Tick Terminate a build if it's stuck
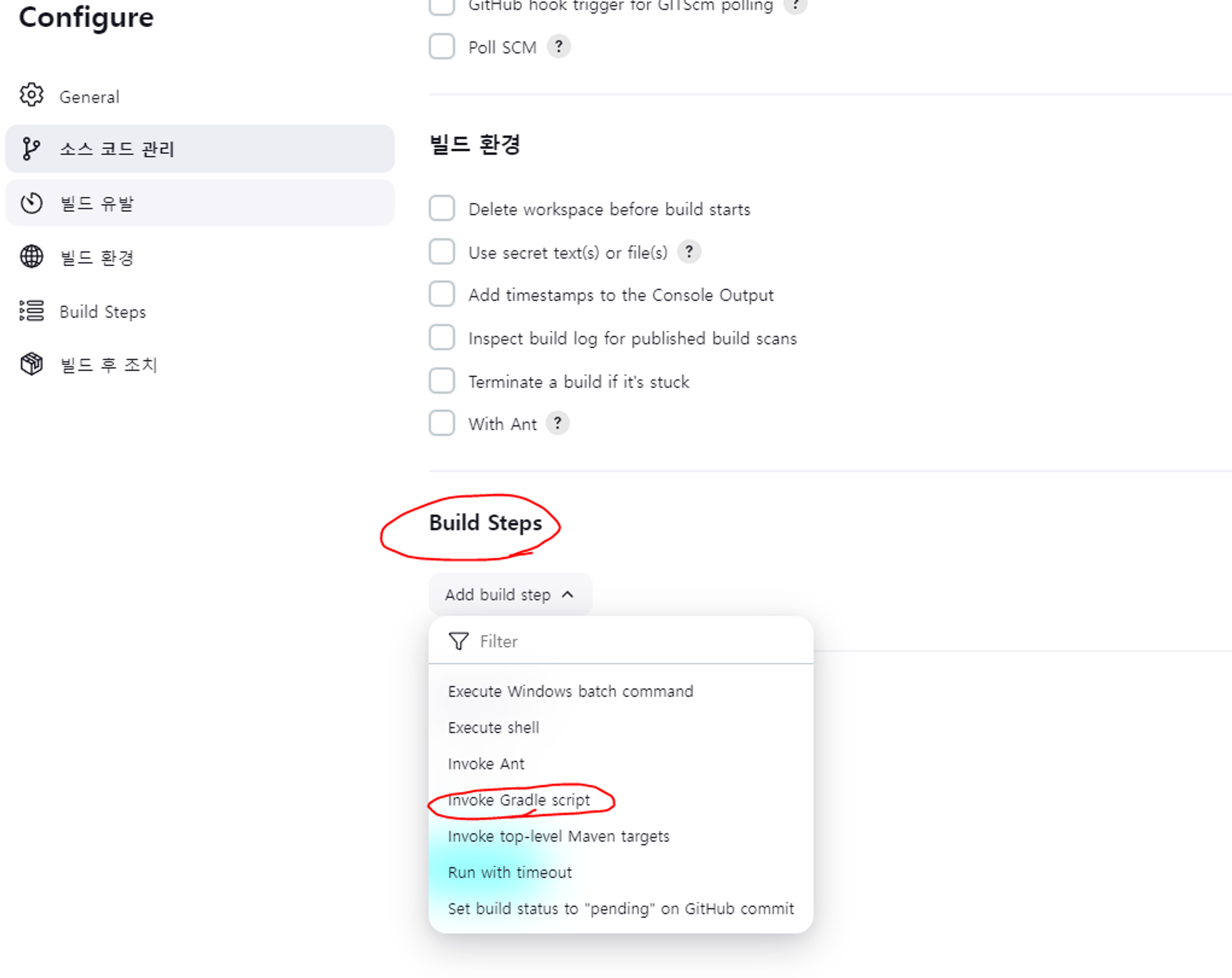1232x978 pixels. tap(442, 381)
